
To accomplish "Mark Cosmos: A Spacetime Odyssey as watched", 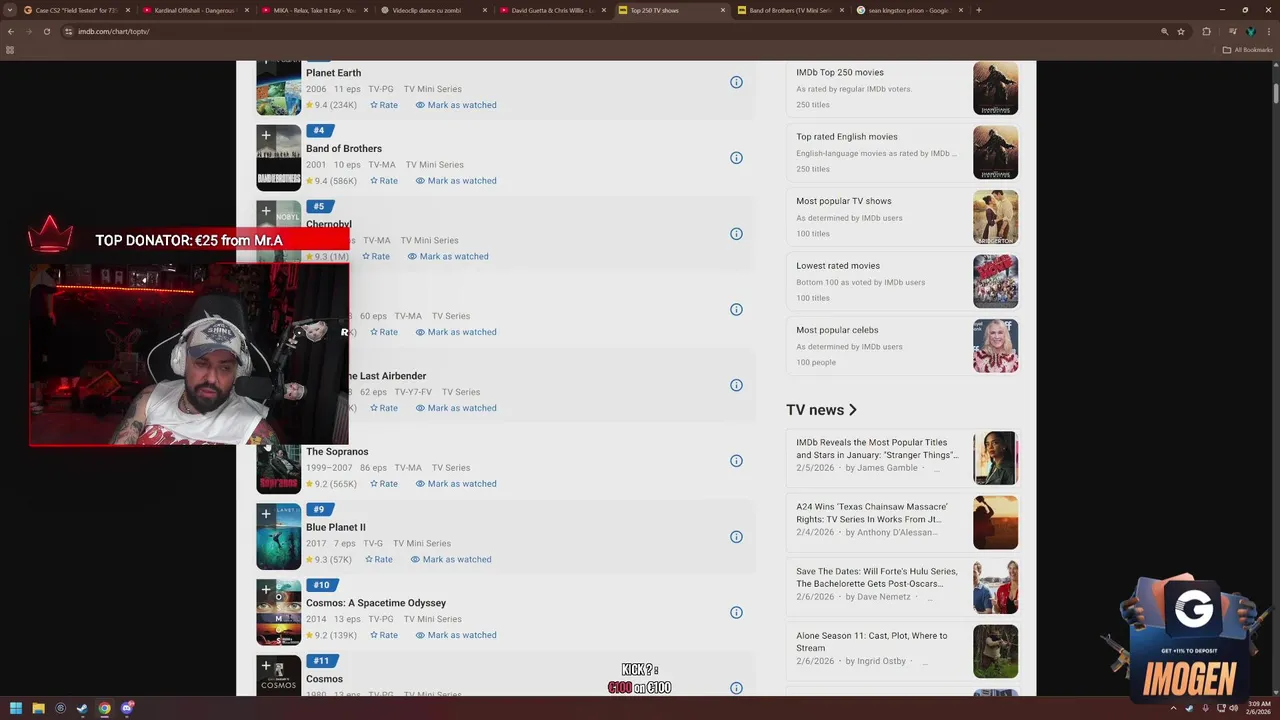I will coord(456,635).
